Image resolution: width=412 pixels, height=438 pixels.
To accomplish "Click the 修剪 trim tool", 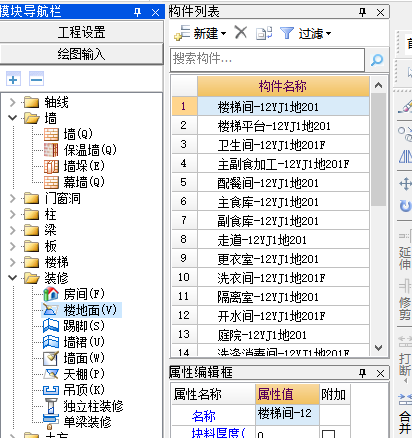I will click(x=405, y=301).
